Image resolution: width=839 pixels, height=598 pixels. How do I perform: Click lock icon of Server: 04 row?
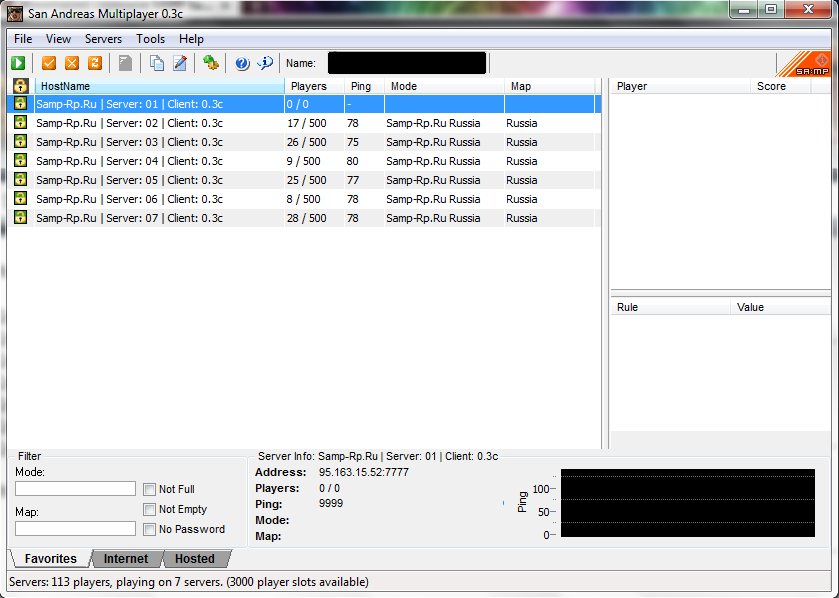(20, 160)
